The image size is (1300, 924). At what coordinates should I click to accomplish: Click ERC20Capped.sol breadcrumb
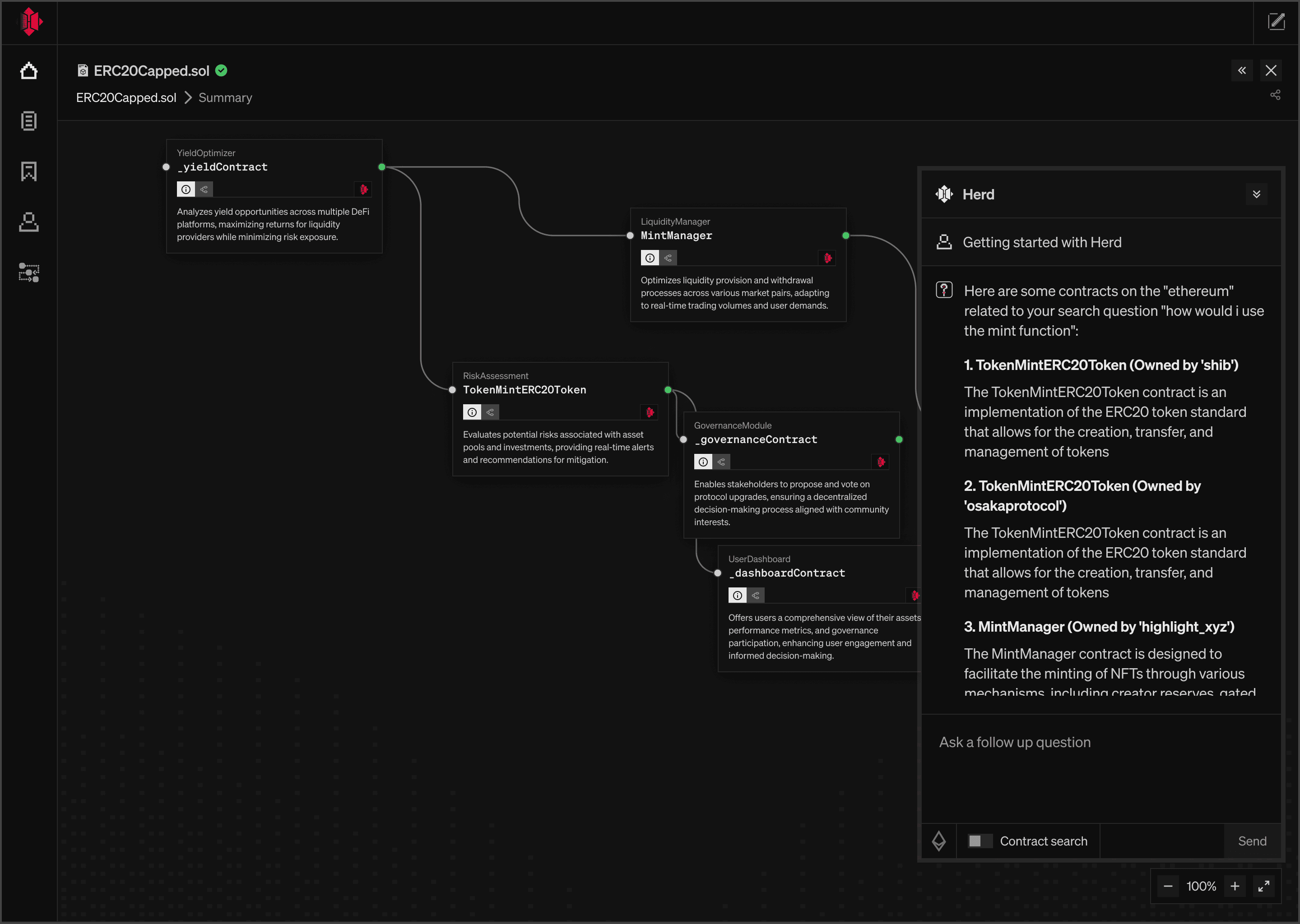click(x=126, y=98)
